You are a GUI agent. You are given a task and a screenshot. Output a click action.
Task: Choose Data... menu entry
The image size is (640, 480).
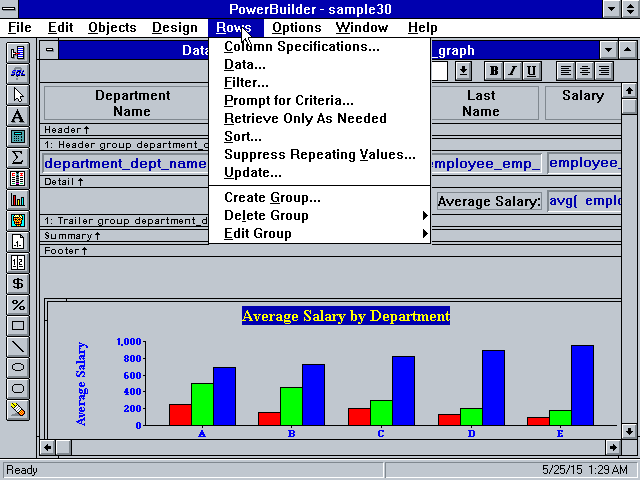(x=319, y=64)
